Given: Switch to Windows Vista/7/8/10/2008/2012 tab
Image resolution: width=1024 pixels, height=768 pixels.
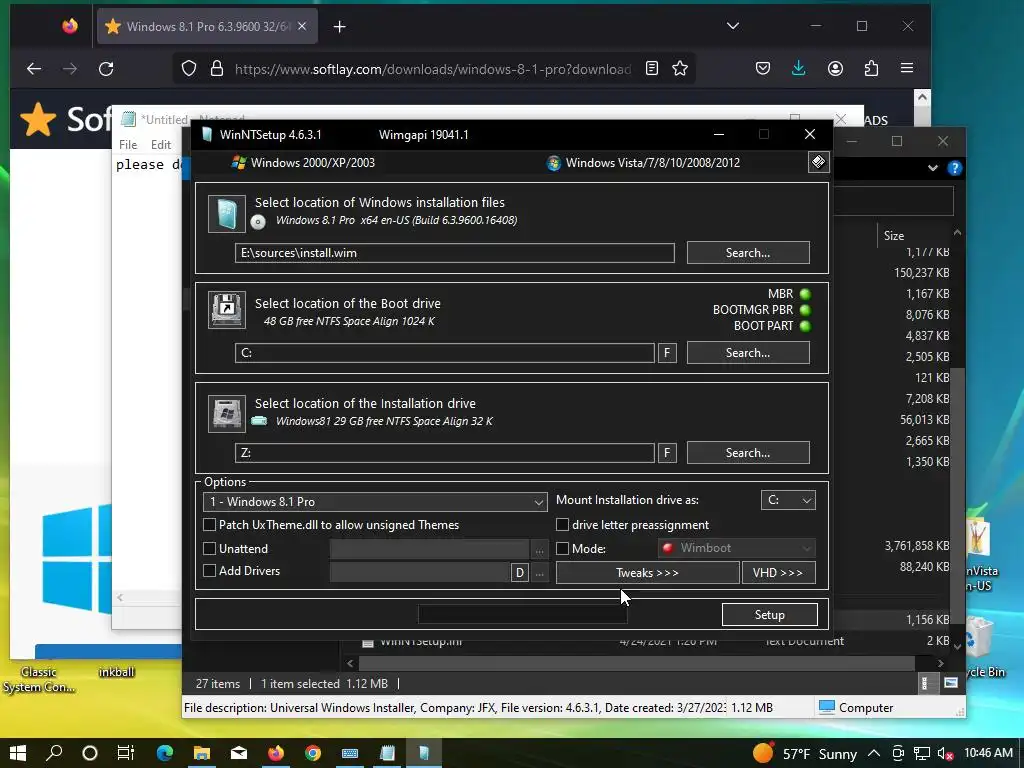Looking at the screenshot, I should (x=644, y=163).
